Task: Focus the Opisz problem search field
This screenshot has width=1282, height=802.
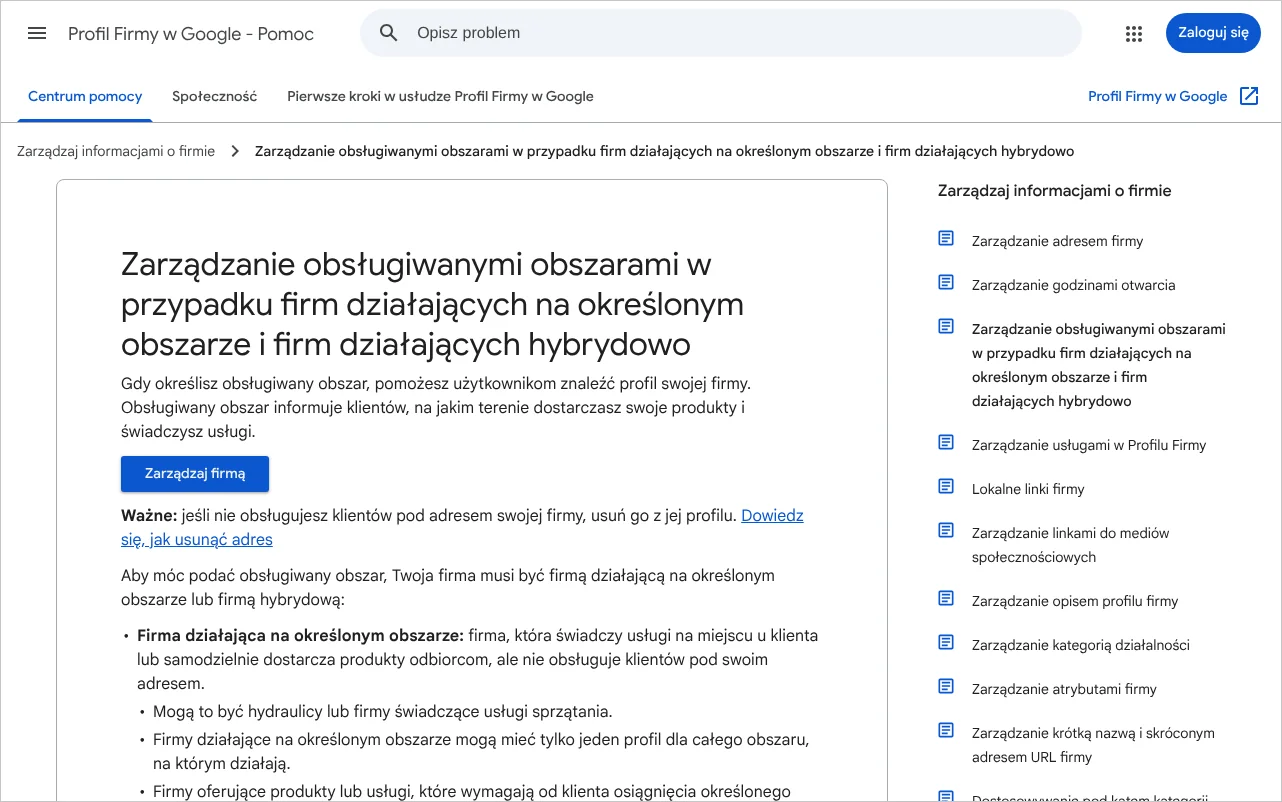Action: click(x=721, y=33)
